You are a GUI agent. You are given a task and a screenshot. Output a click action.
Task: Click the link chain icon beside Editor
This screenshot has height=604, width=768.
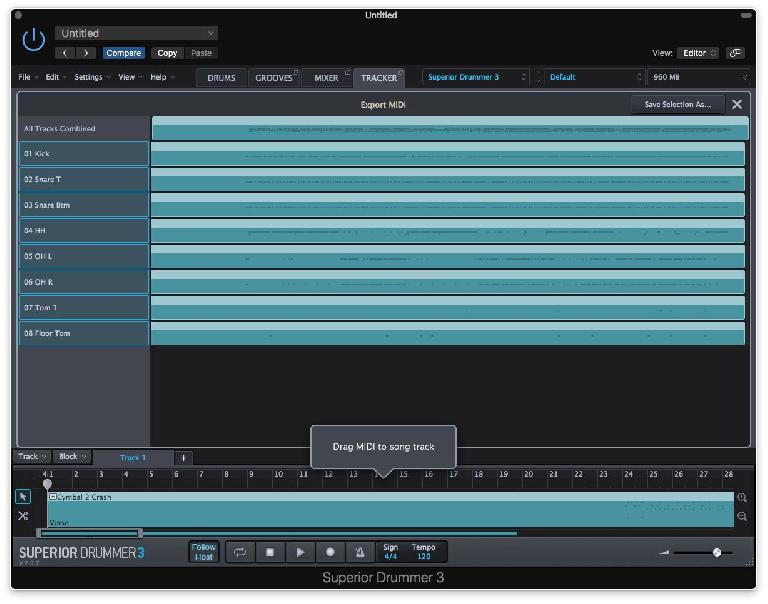(735, 53)
